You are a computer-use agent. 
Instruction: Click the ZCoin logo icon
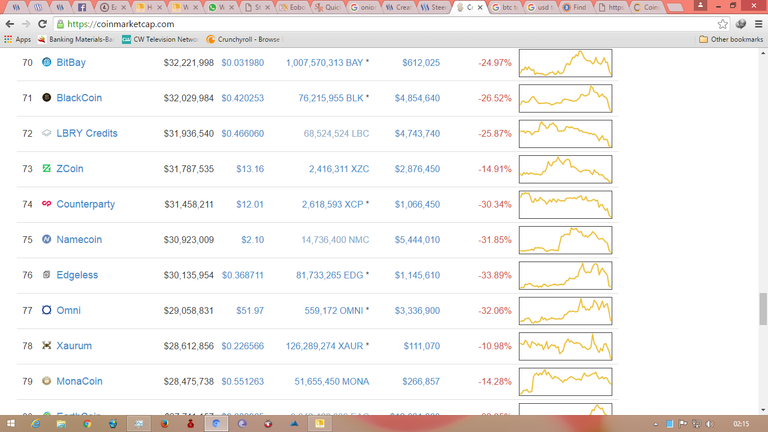pyautogui.click(x=47, y=168)
